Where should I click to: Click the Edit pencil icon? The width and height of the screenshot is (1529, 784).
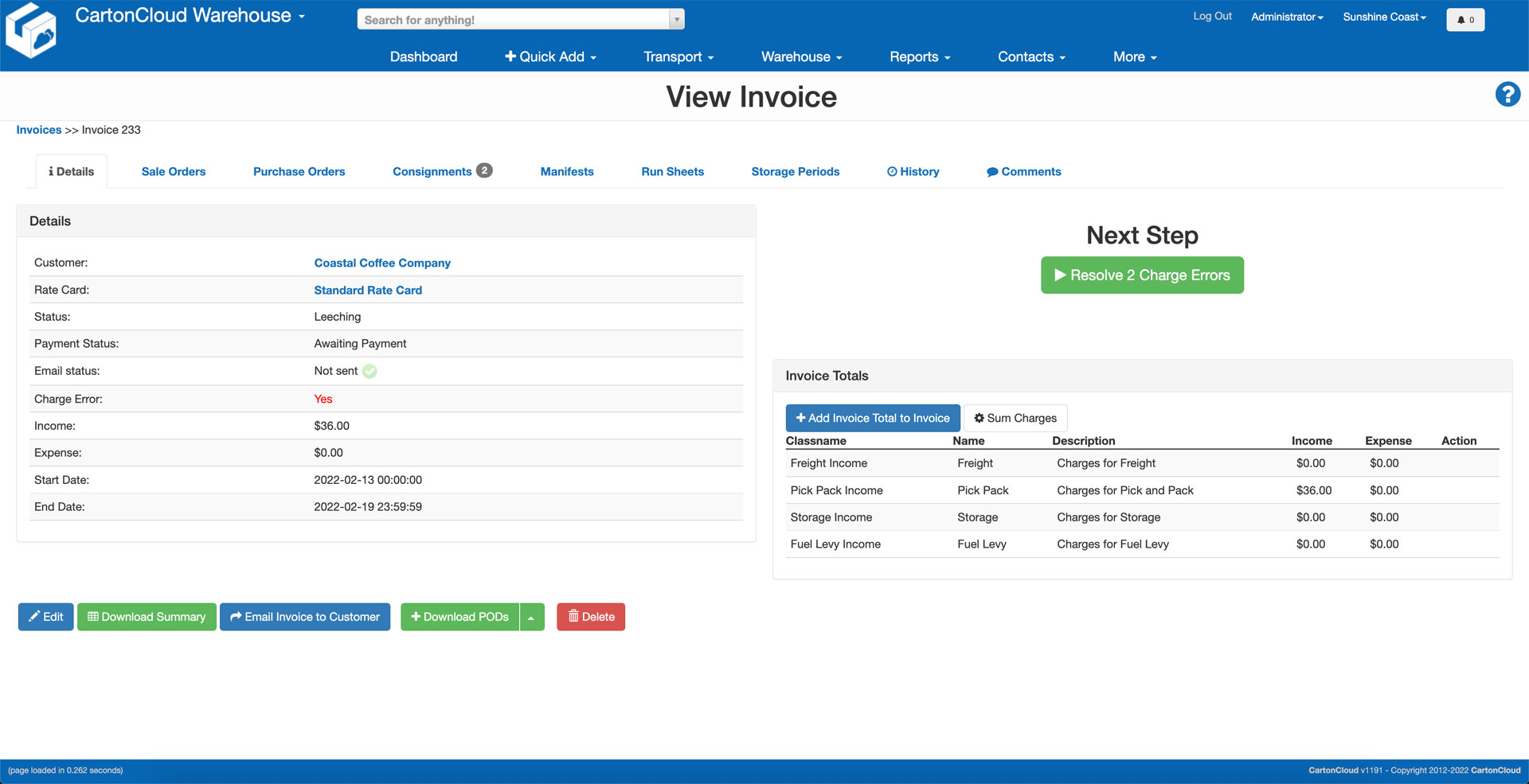click(35, 616)
